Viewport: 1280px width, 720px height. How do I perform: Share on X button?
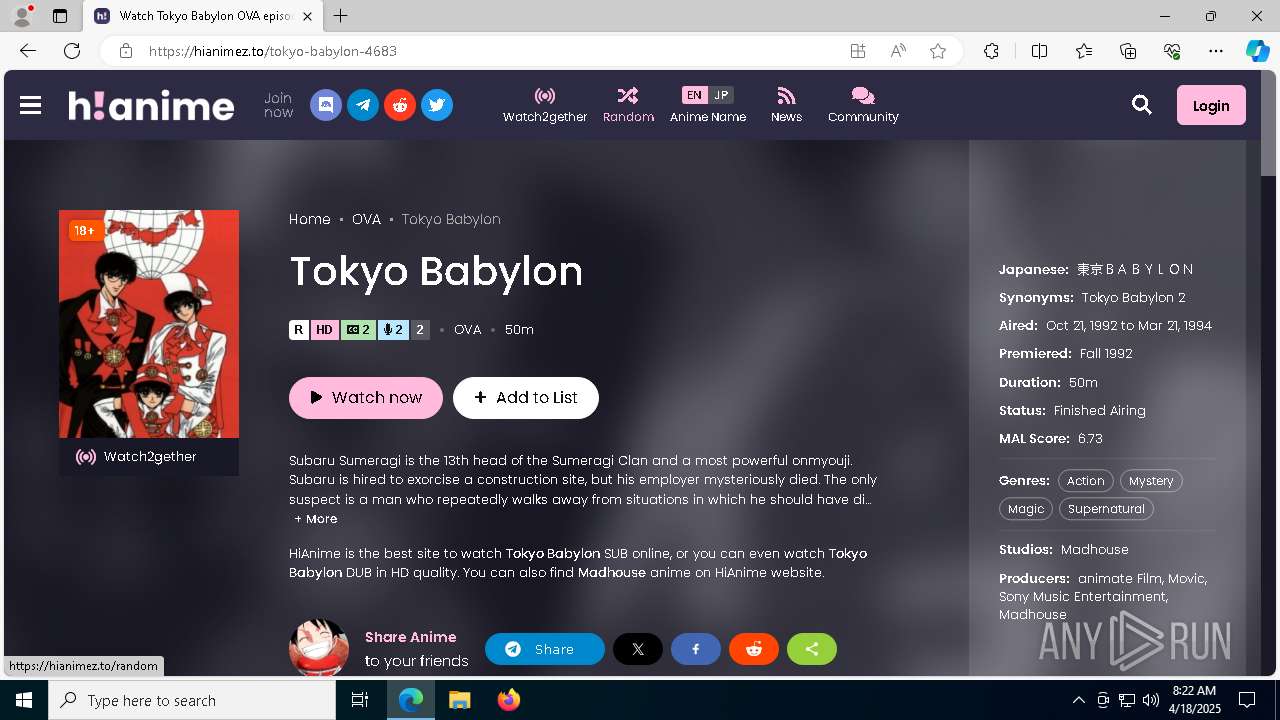[638, 649]
